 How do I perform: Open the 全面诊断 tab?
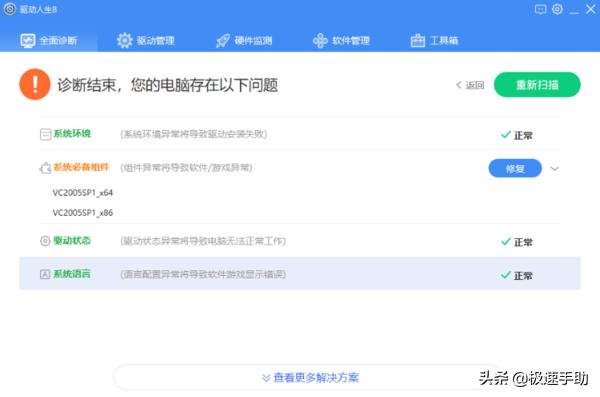click(x=49, y=40)
